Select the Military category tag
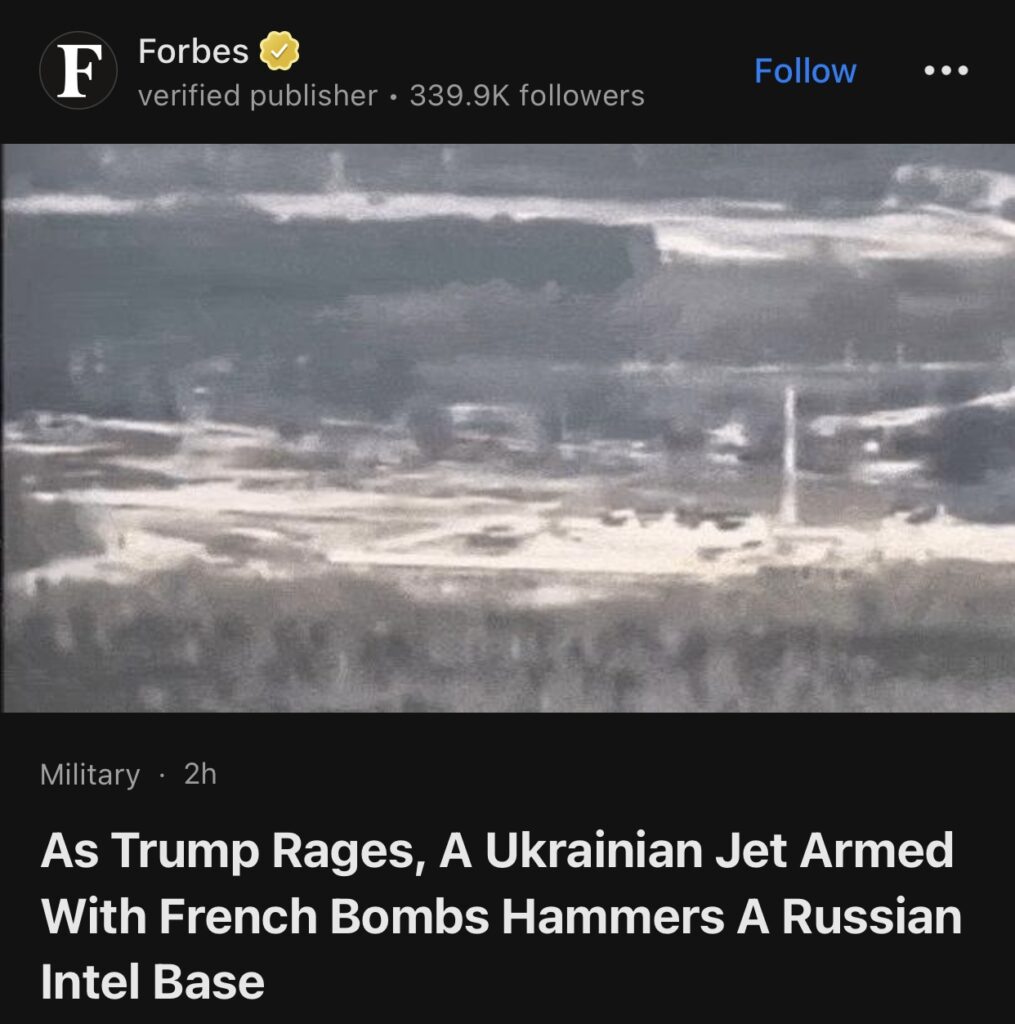1015x1024 pixels. [x=90, y=775]
